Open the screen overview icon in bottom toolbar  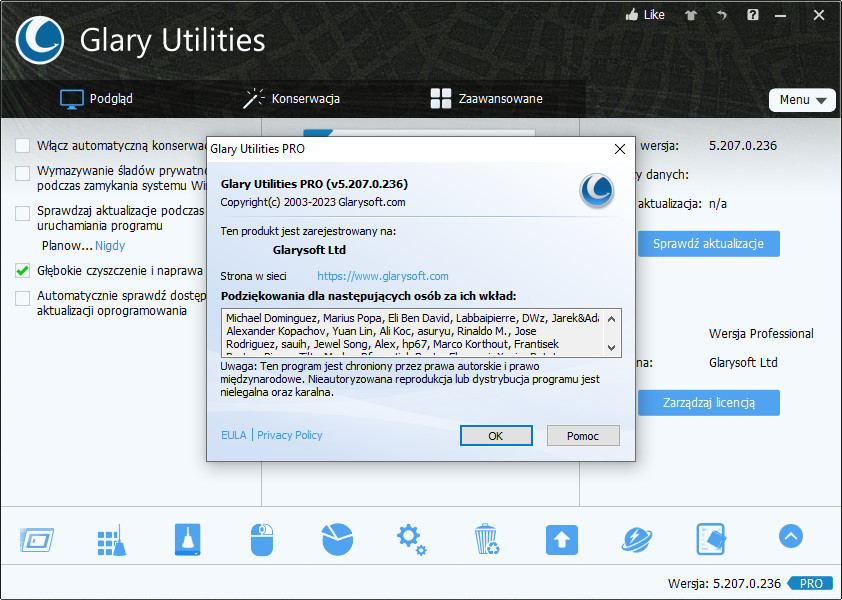(37, 540)
